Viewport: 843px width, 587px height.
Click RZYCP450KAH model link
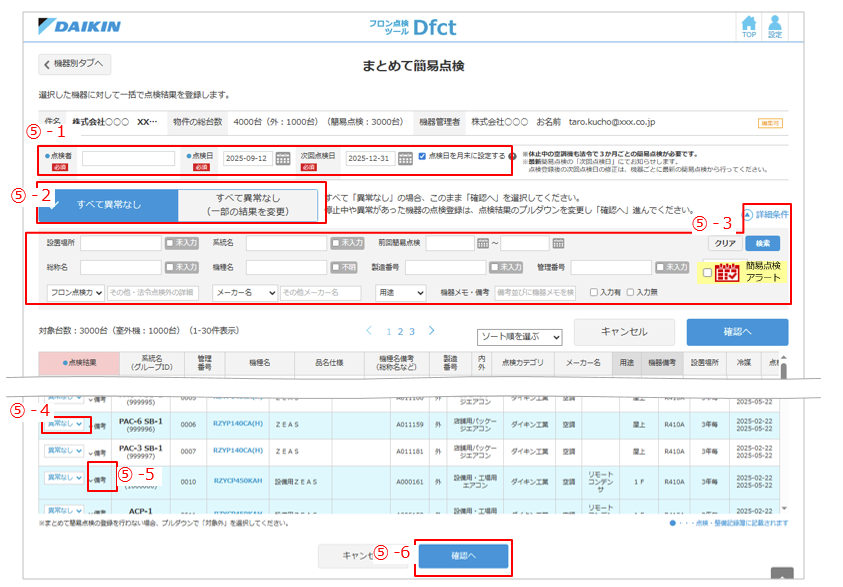[x=238, y=481]
